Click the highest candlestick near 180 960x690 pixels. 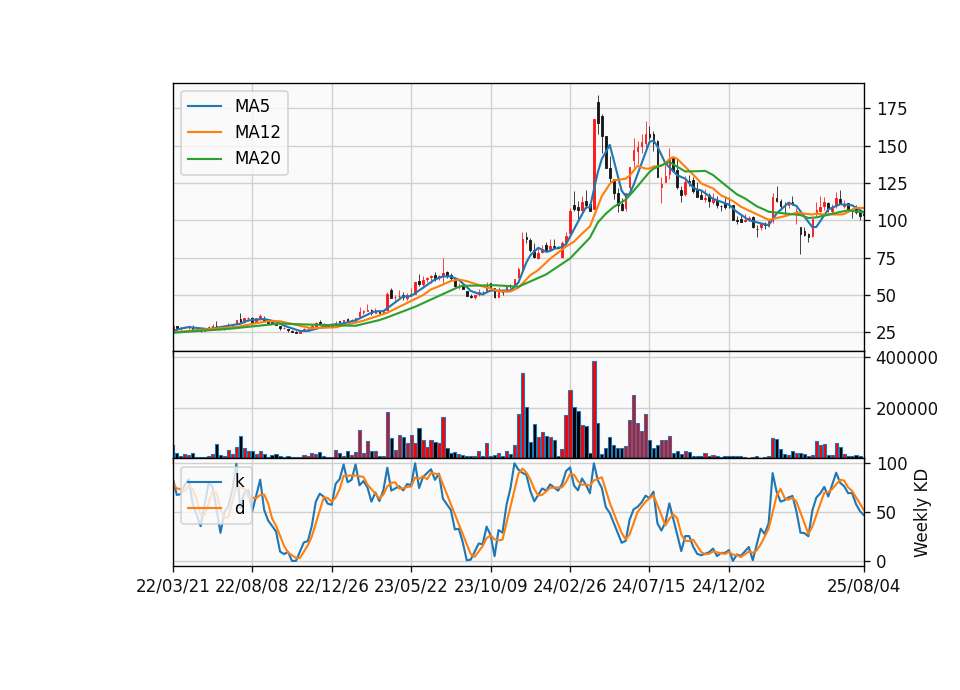[x=599, y=116]
